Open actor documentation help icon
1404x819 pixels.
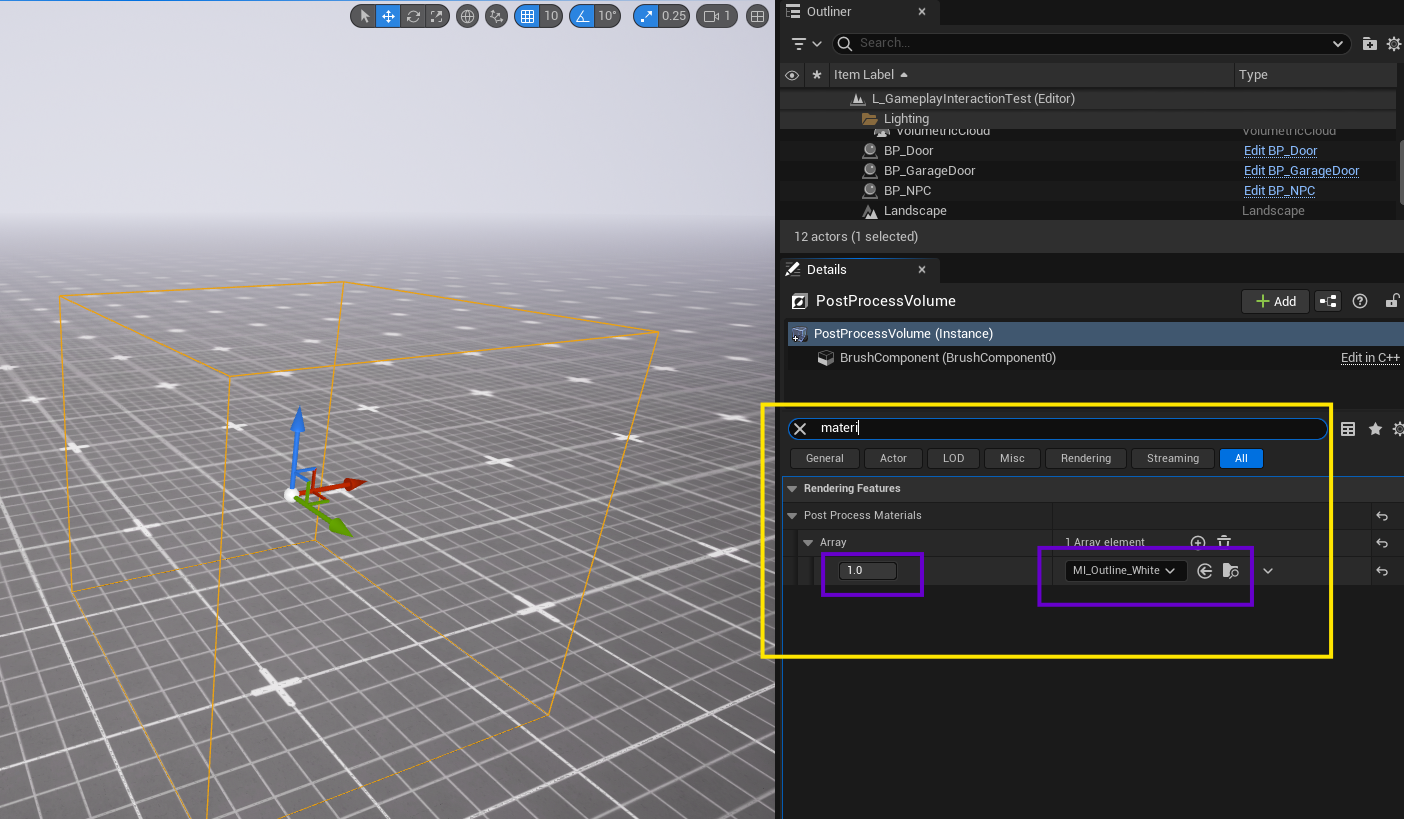[1360, 301]
